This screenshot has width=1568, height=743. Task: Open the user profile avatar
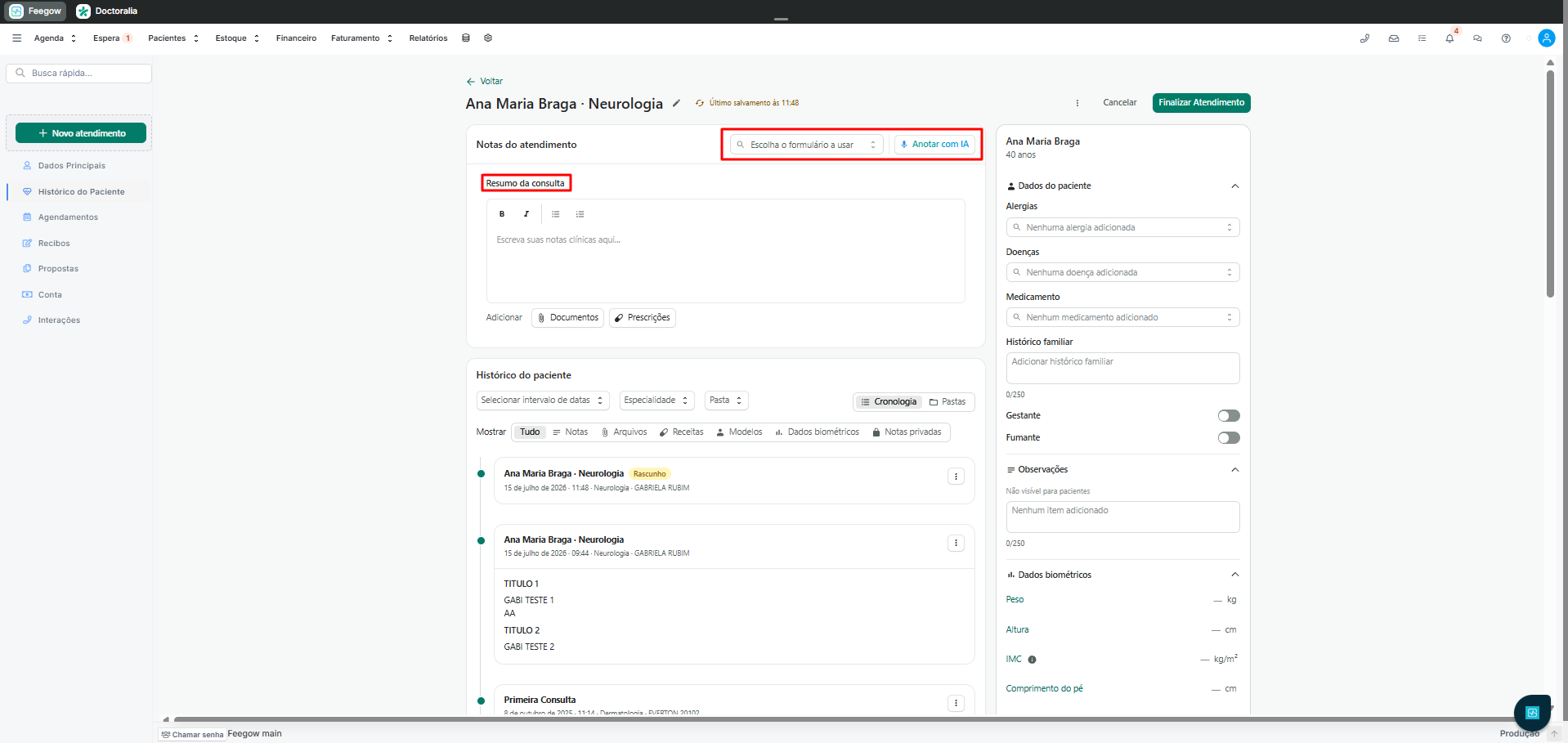click(1547, 38)
